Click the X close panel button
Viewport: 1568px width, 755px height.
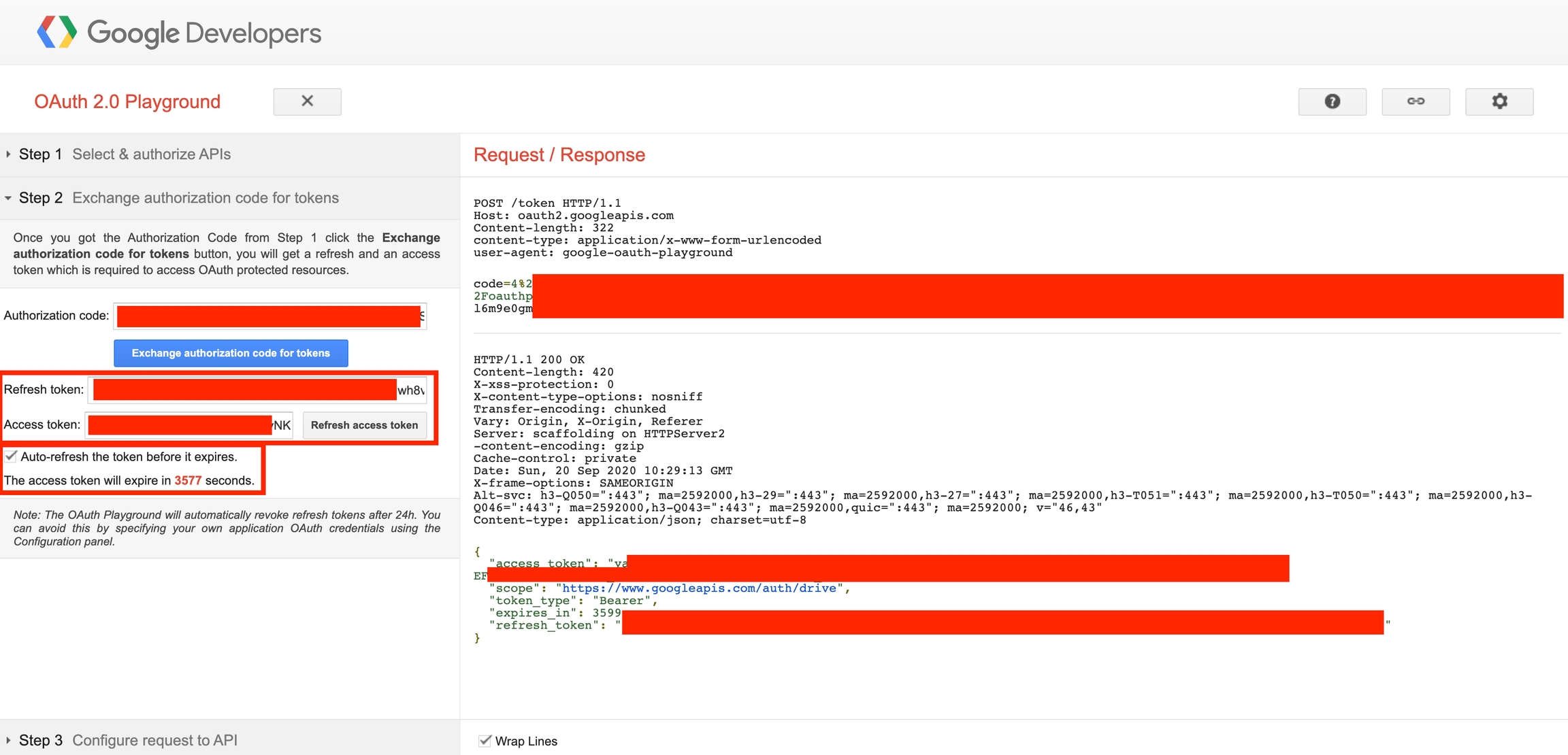[x=307, y=101]
